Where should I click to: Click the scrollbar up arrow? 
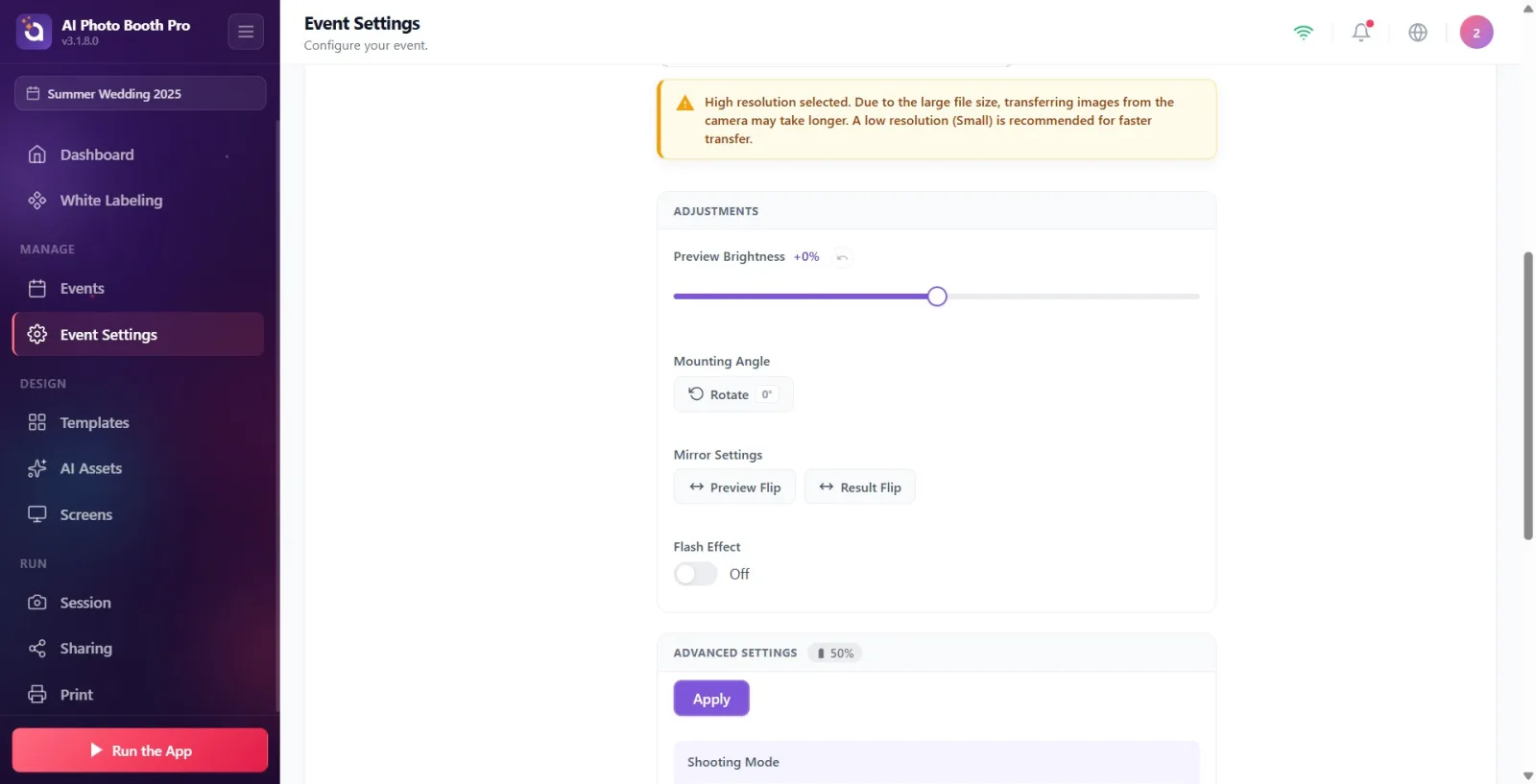1527,8
